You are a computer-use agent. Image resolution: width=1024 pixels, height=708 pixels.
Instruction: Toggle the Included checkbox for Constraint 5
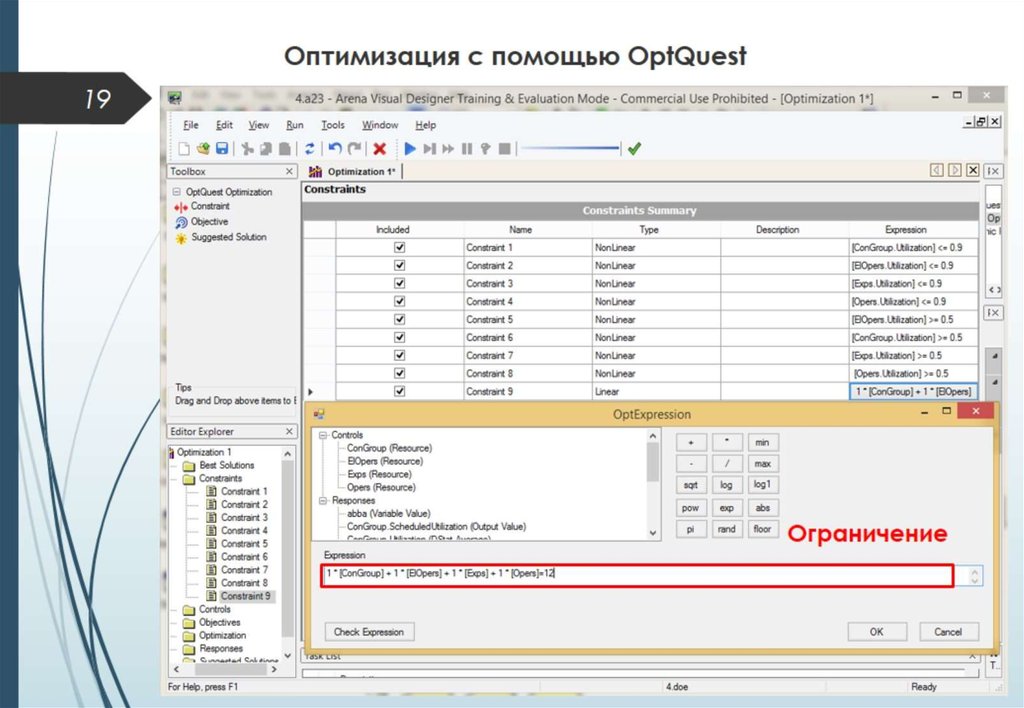(398, 319)
